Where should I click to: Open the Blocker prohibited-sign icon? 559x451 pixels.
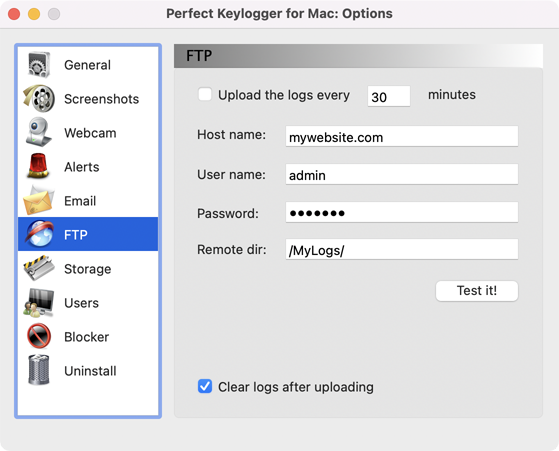39,336
